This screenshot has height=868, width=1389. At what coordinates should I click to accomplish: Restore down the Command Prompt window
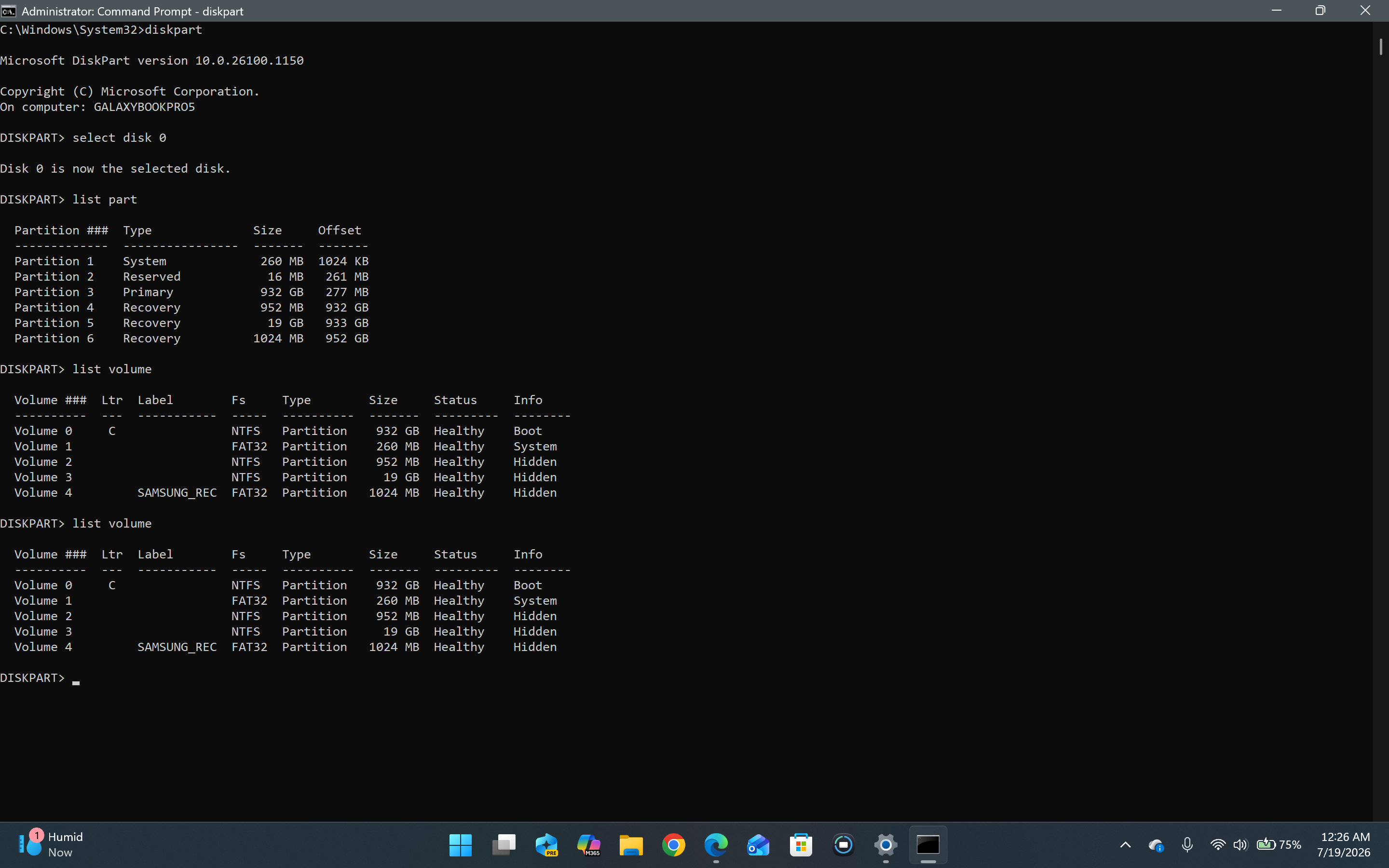(x=1320, y=10)
